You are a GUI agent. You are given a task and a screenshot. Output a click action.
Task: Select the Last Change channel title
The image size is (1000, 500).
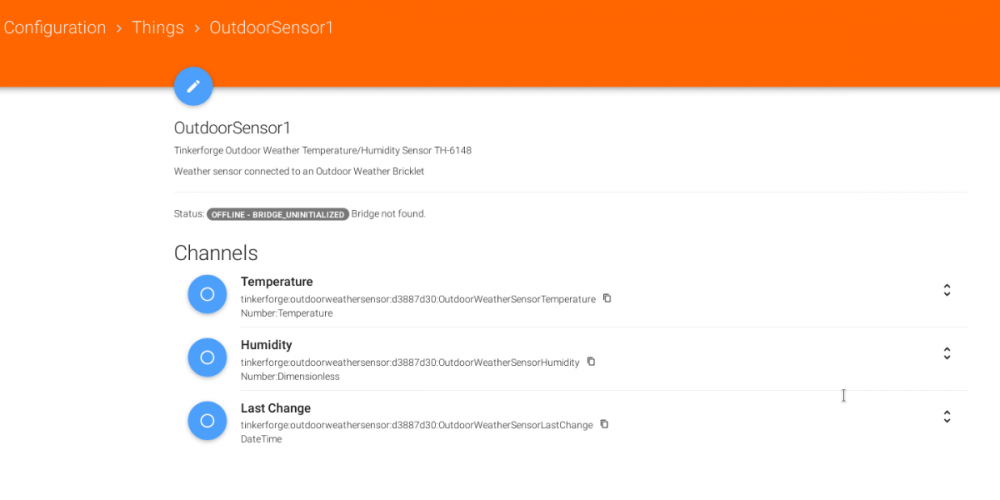coord(276,408)
